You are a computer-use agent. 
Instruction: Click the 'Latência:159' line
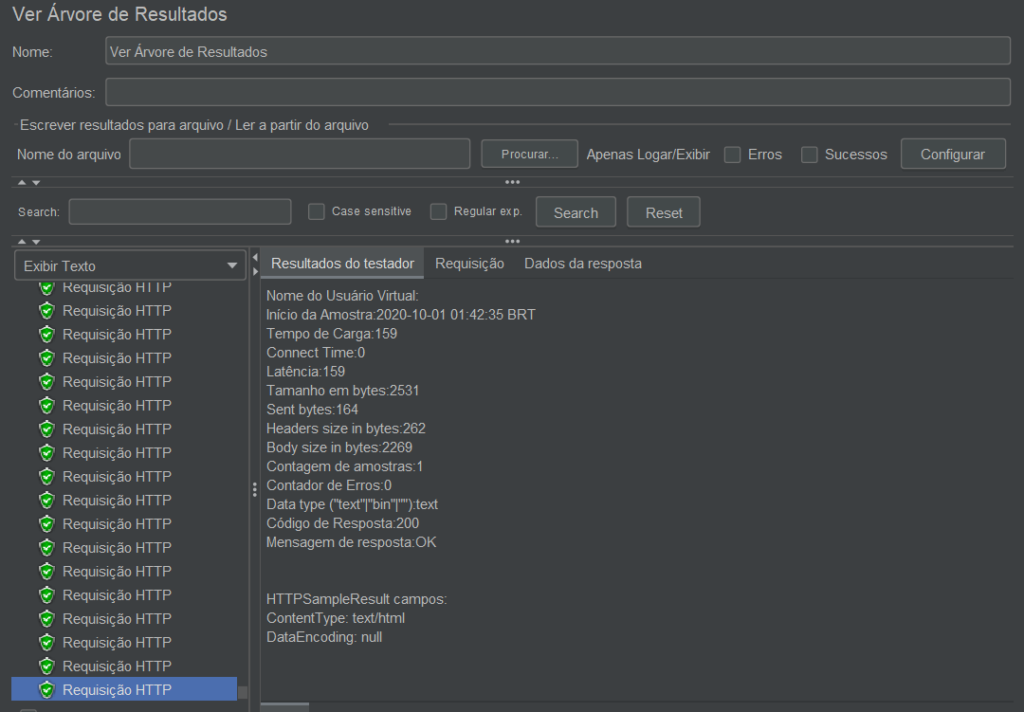[x=306, y=372]
